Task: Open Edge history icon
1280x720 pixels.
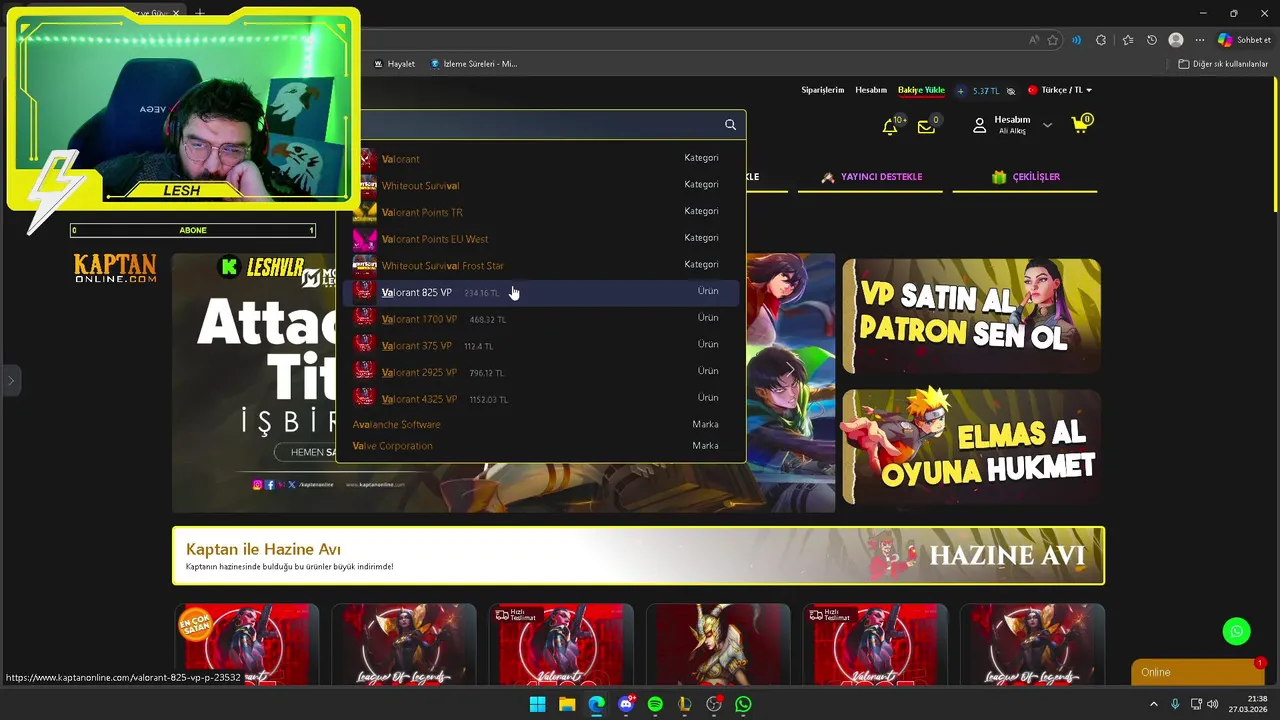Action: coord(1152,40)
